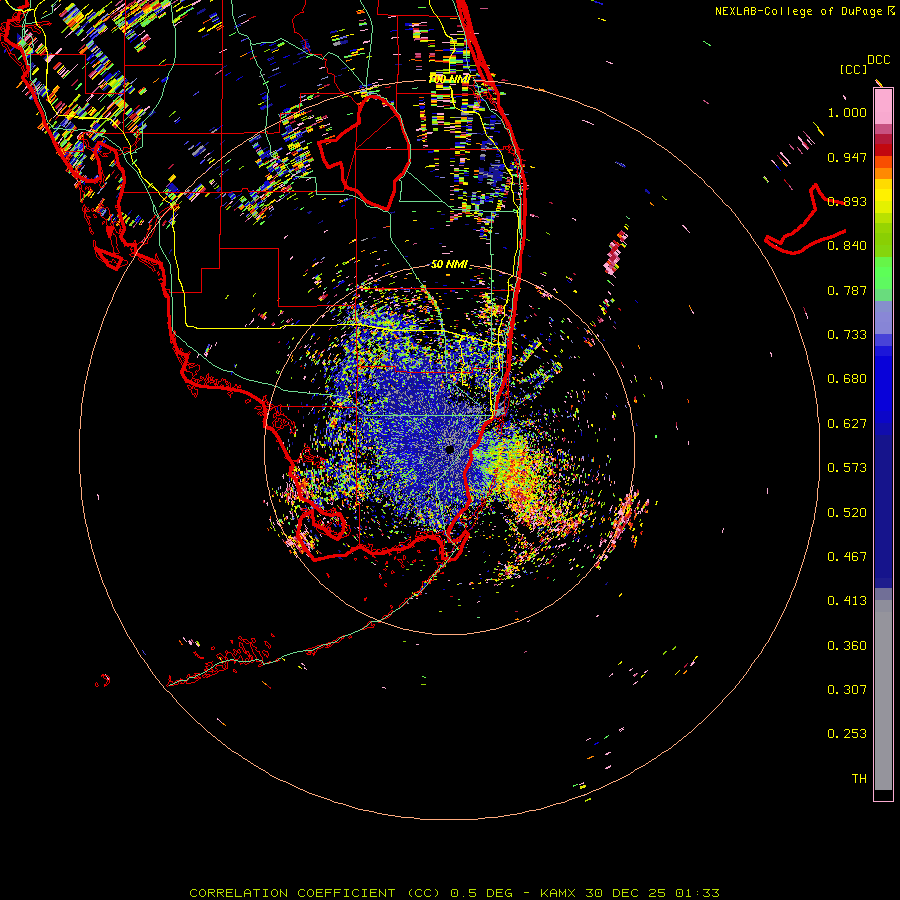Click the 0.413 scale value
The height and width of the screenshot is (900, 900).
(x=847, y=601)
